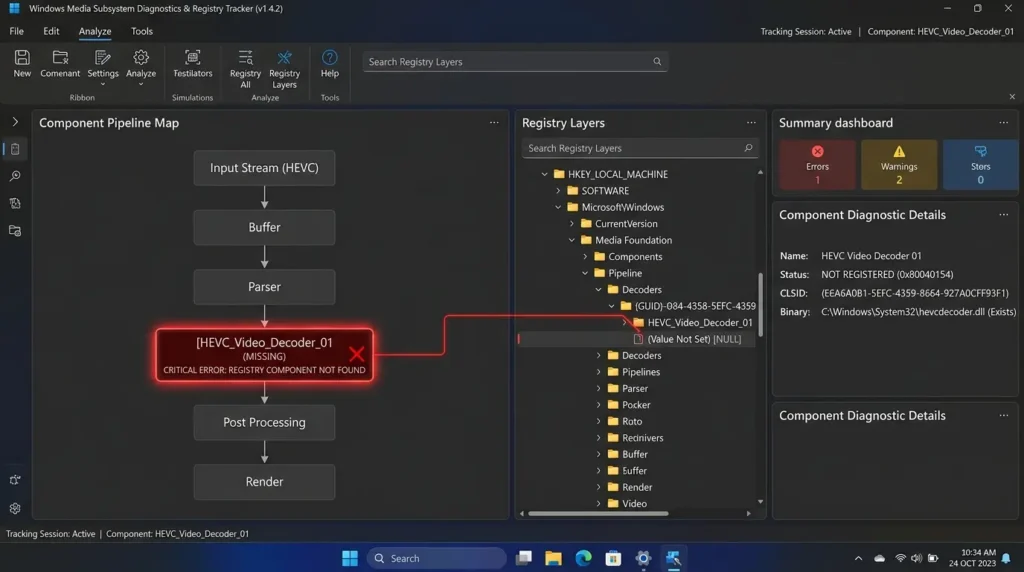Open the Tools menu
Screen dimensions: 1024x572
[142, 31]
